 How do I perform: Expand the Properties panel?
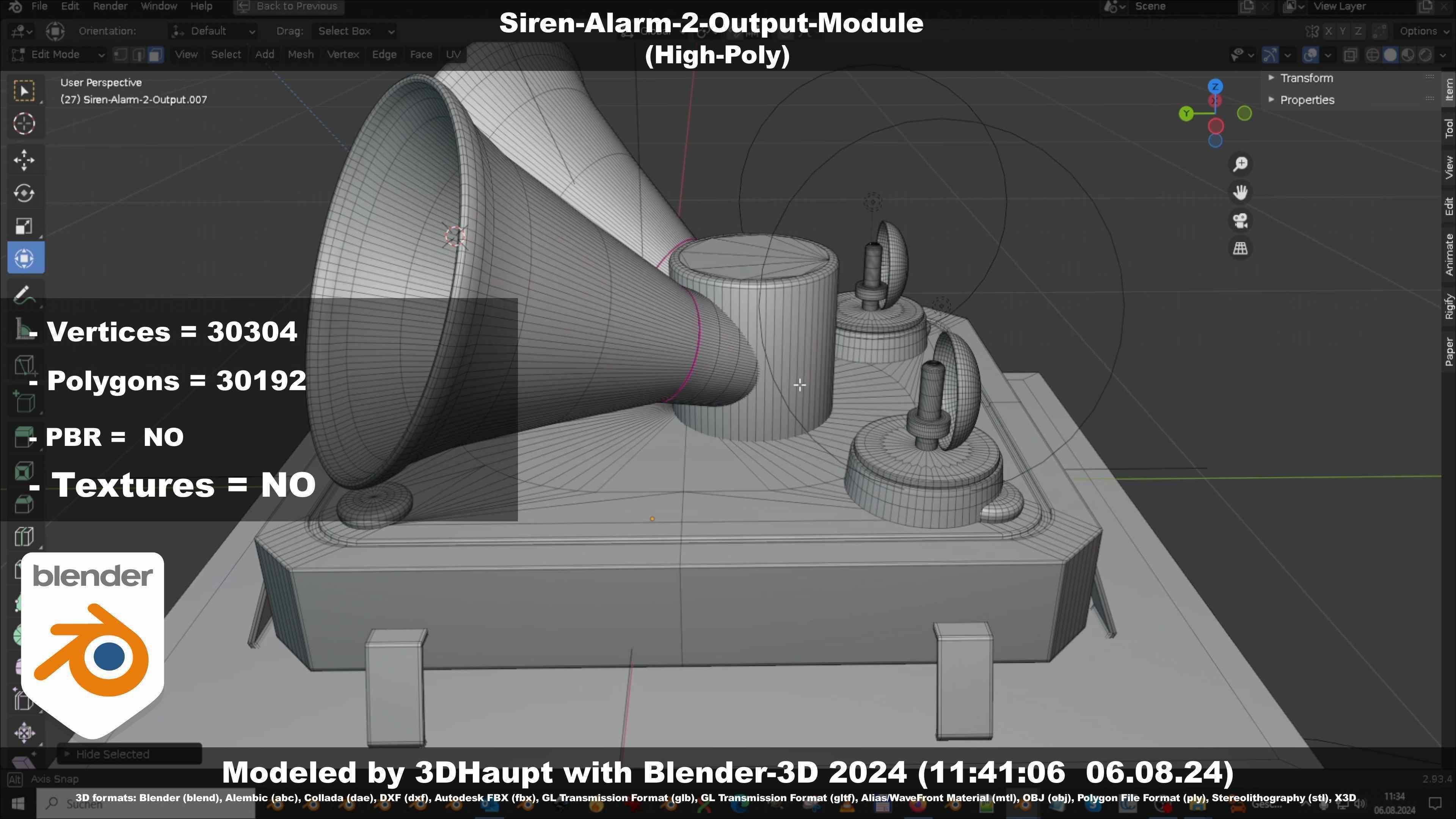click(x=1306, y=100)
